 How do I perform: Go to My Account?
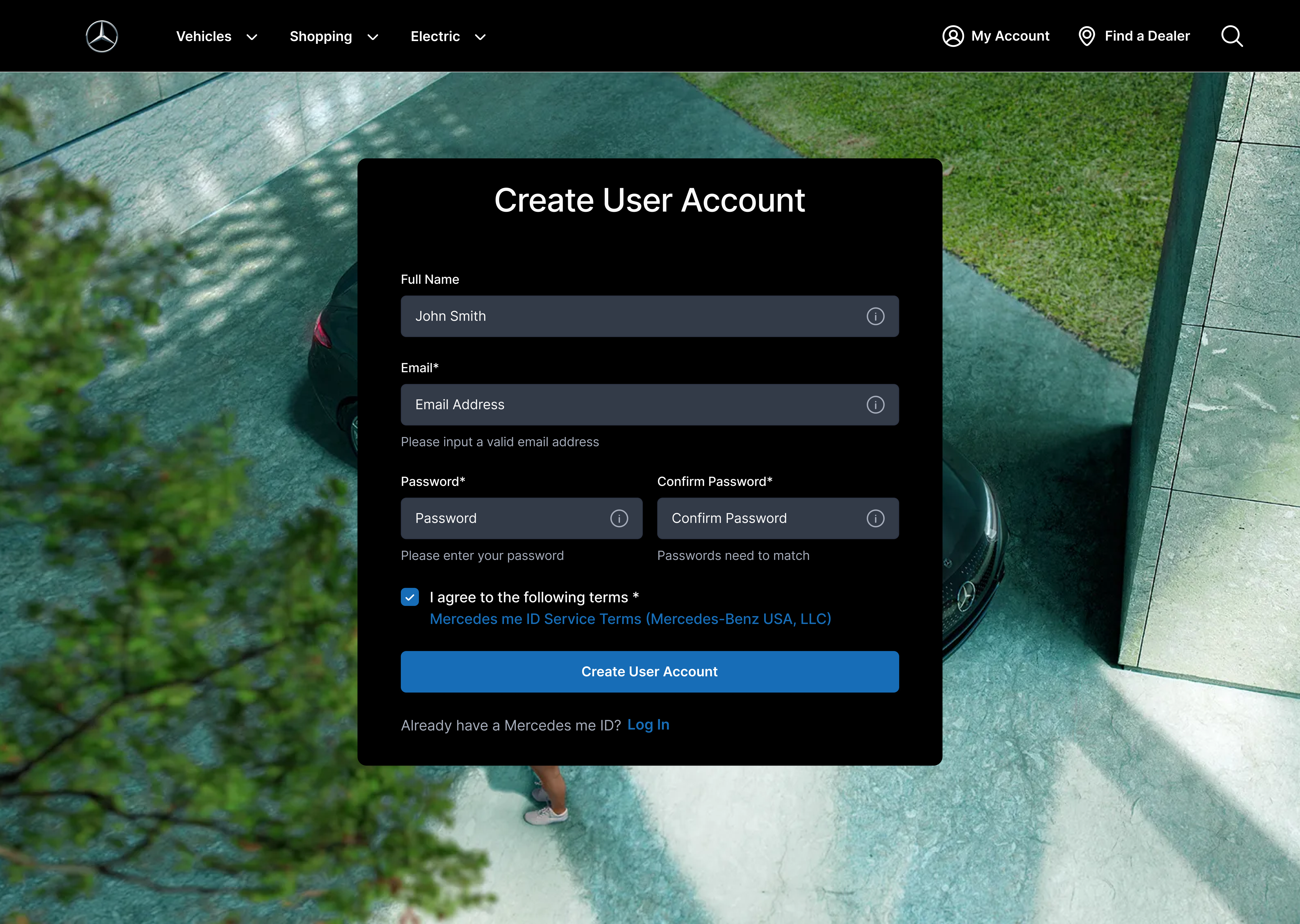(x=1010, y=36)
